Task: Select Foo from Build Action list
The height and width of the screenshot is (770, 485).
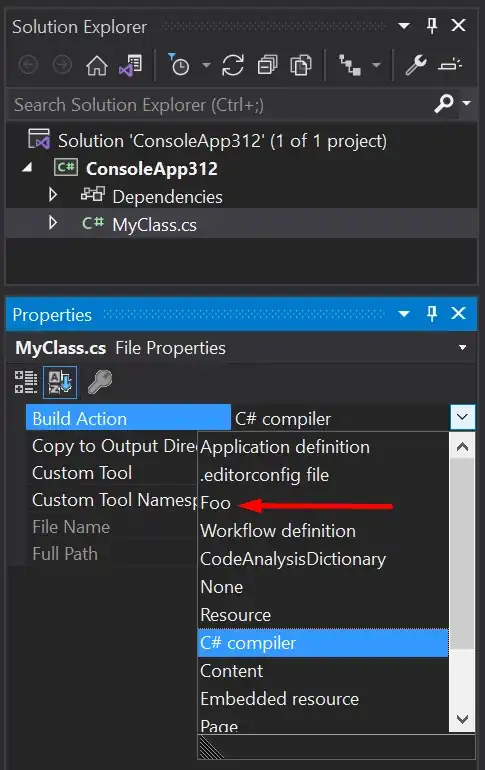Action: coord(216,503)
